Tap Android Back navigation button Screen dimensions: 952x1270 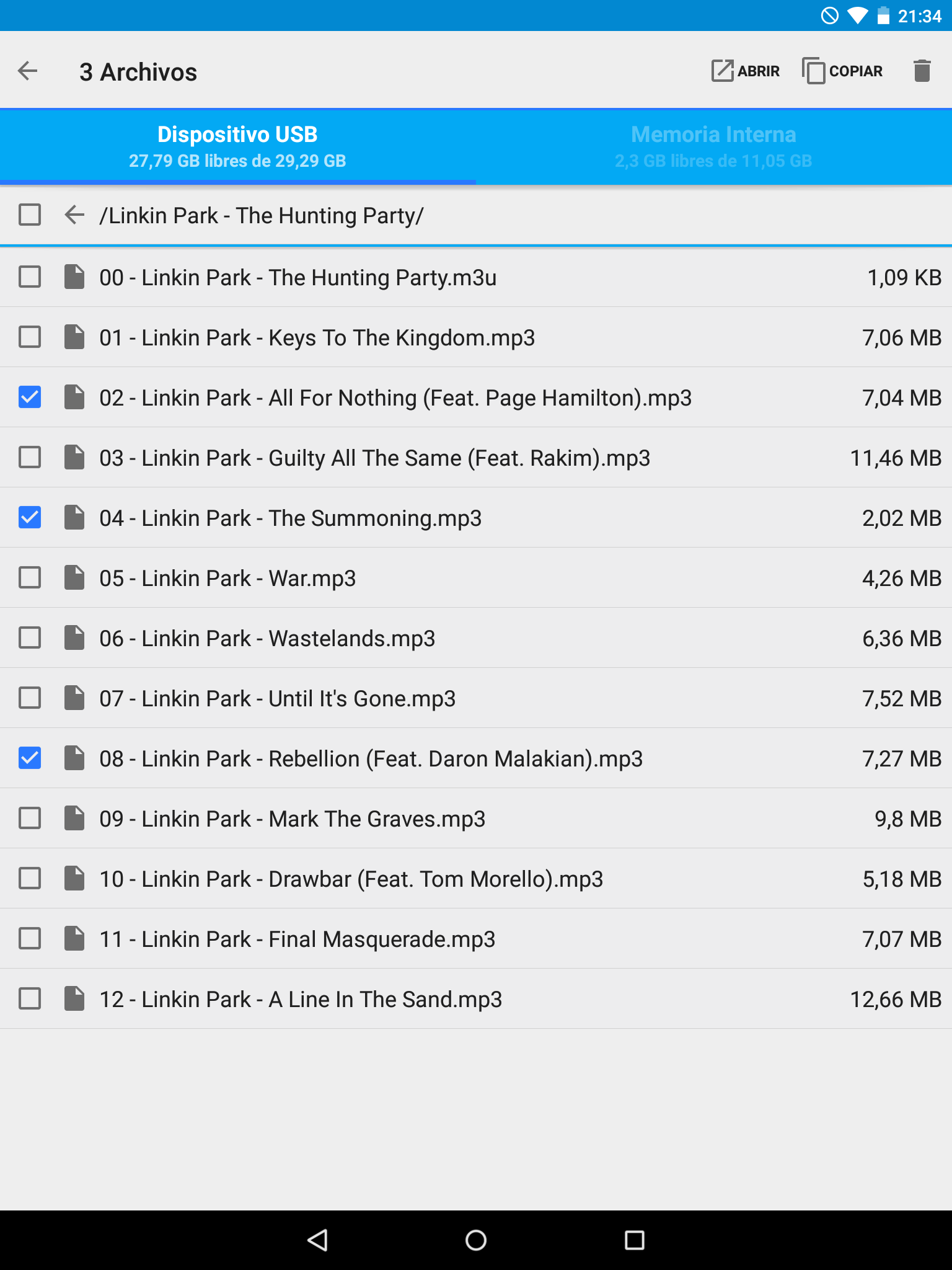pyautogui.click(x=317, y=1240)
